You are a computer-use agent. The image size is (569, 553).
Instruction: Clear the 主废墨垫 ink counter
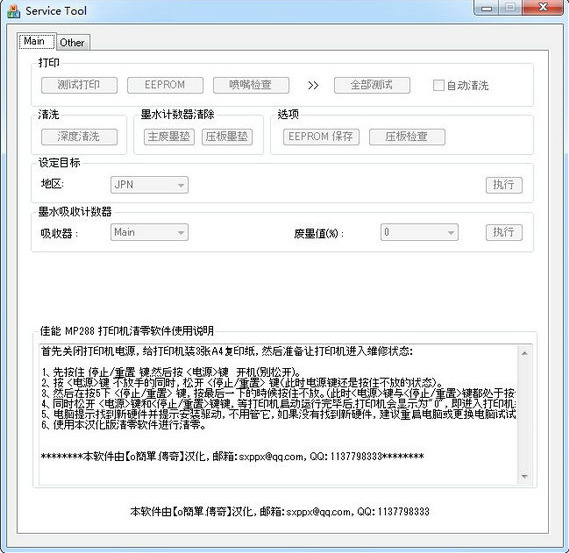[169, 137]
